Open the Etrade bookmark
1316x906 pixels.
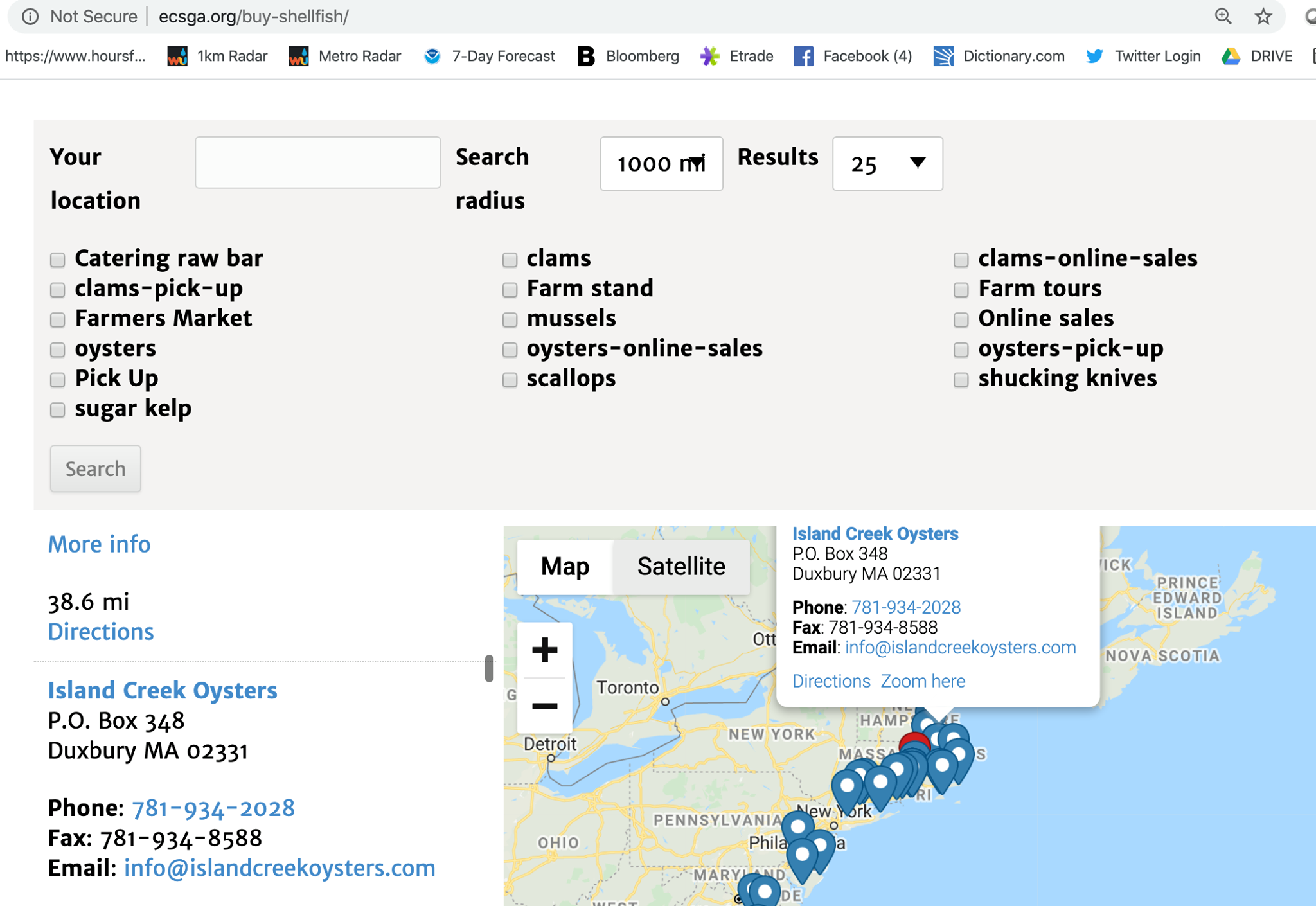coord(736,57)
